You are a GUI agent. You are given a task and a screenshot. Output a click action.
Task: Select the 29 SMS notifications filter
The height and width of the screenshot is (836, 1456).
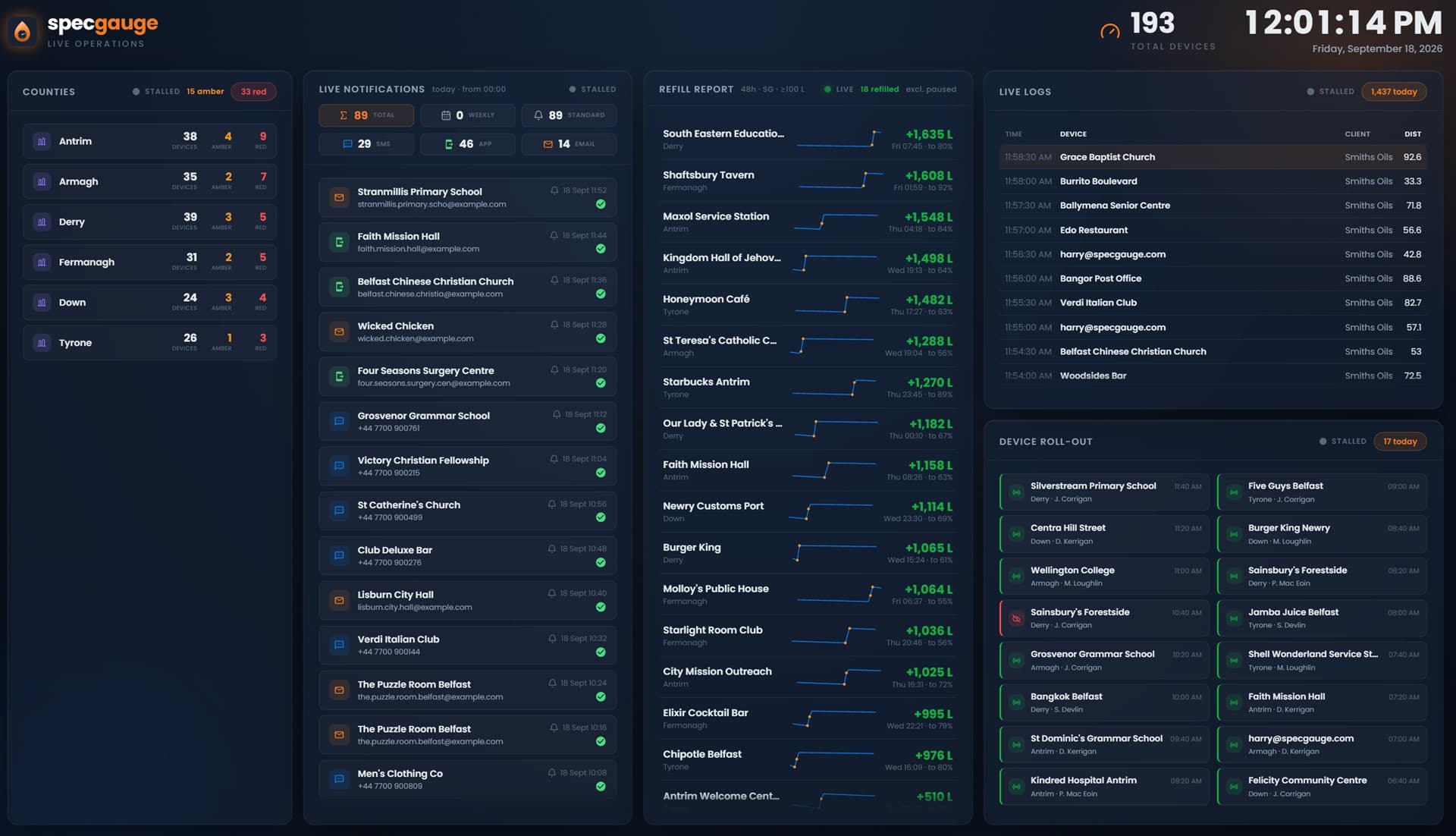pyautogui.click(x=366, y=144)
